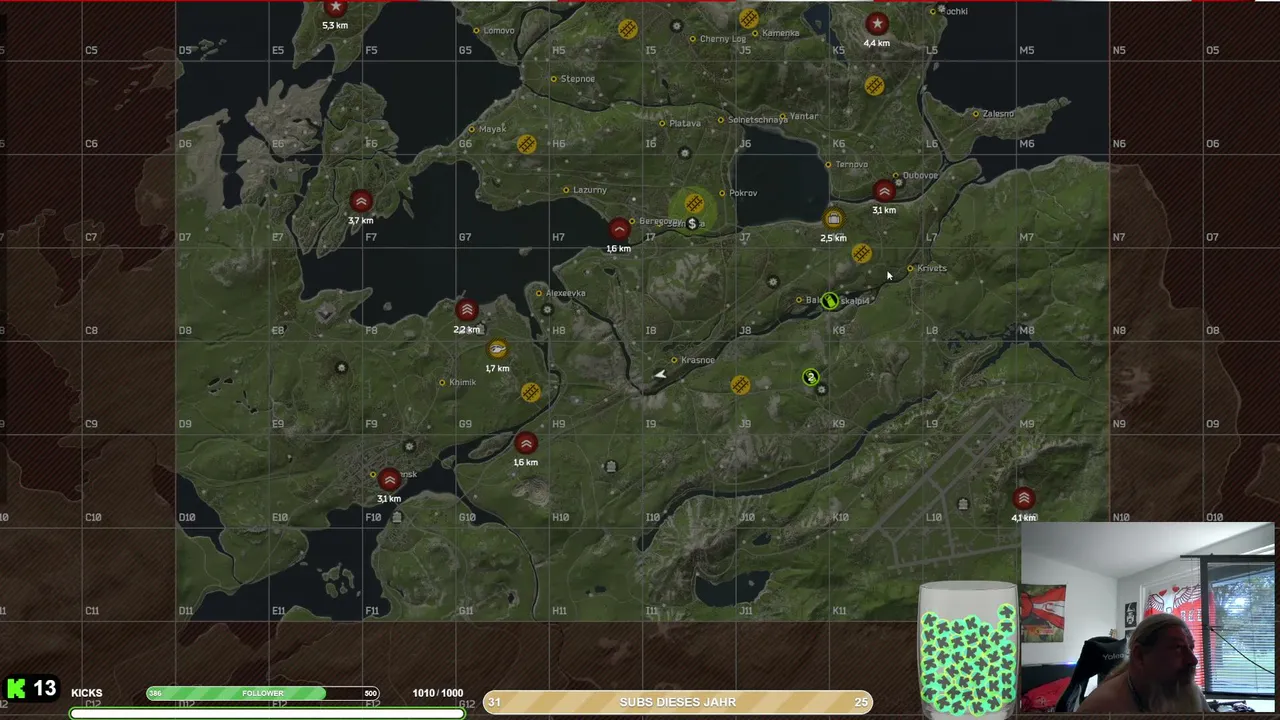Select the yellow rail marker above Kamenka

748,18
